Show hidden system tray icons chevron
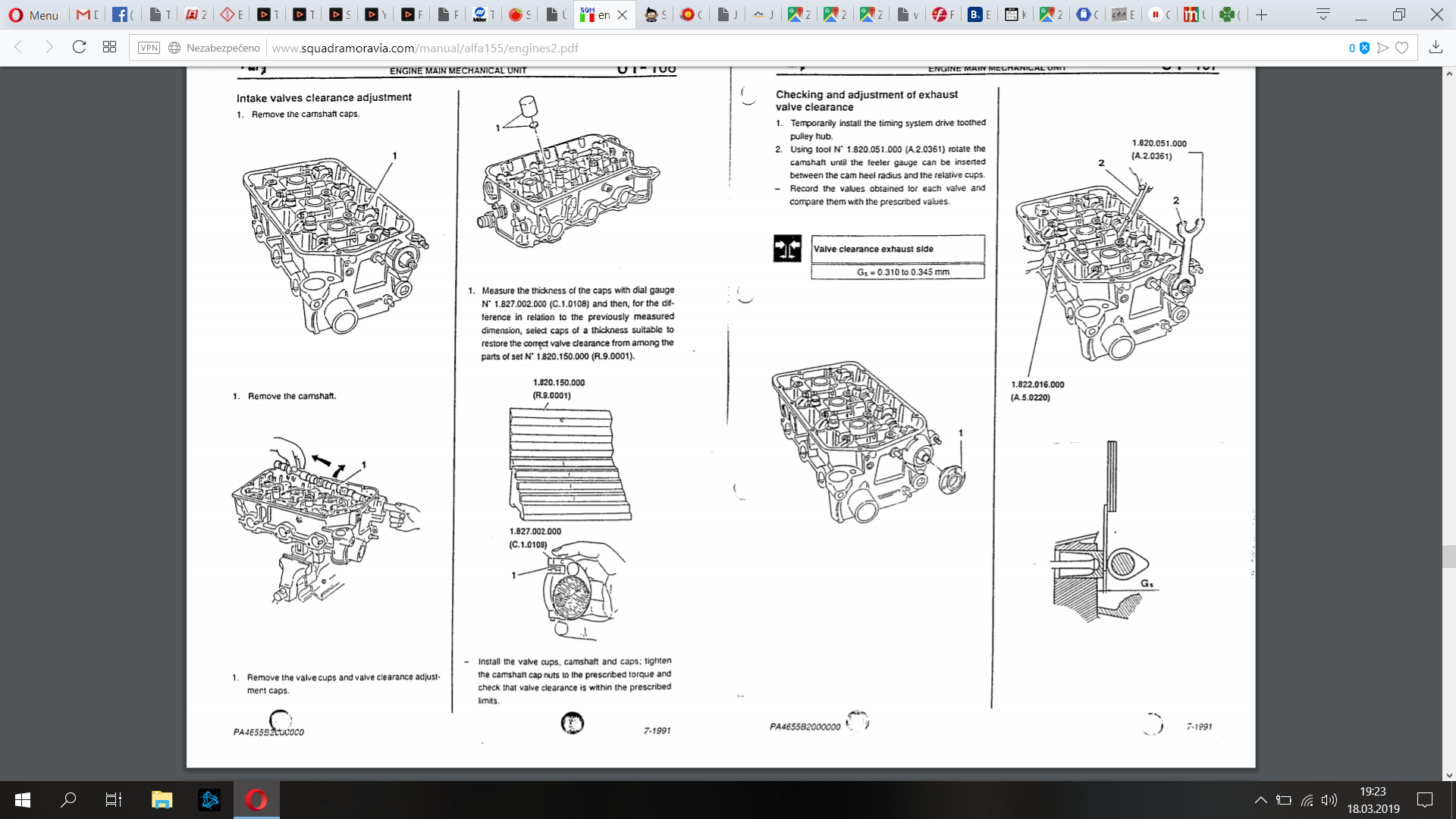 pyautogui.click(x=1260, y=800)
